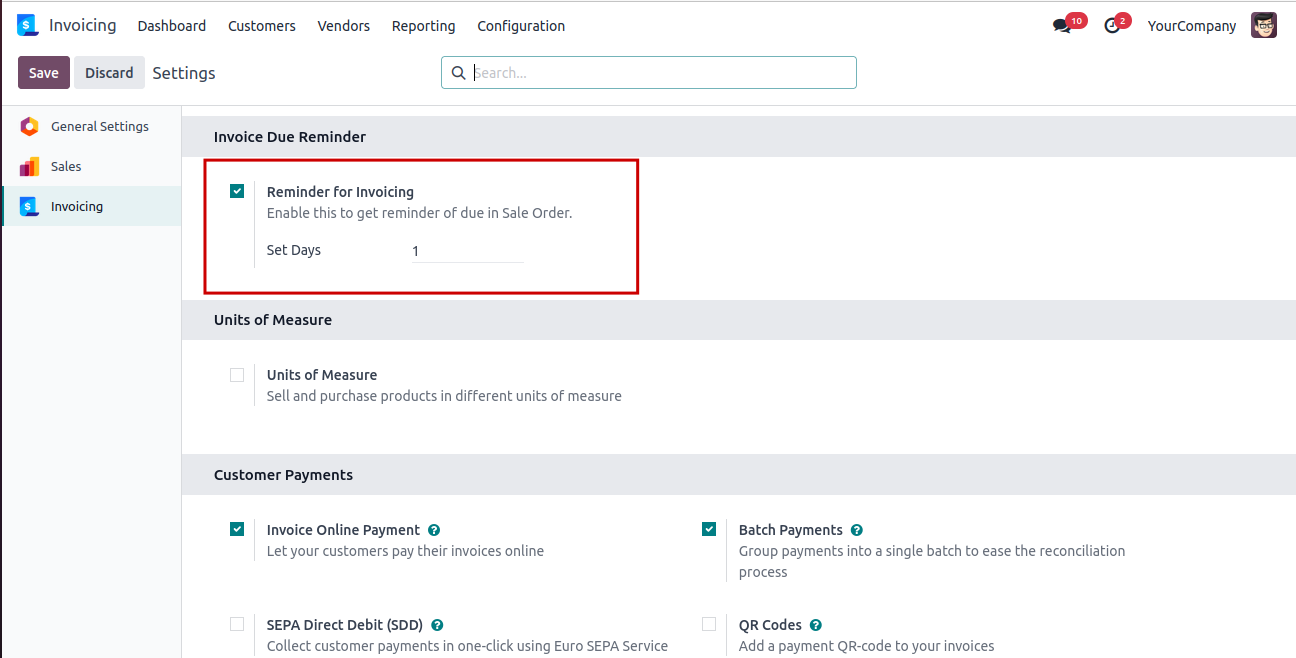Click the help icon beside Invoice Online Payment
The image size is (1296, 658).
[x=434, y=530]
